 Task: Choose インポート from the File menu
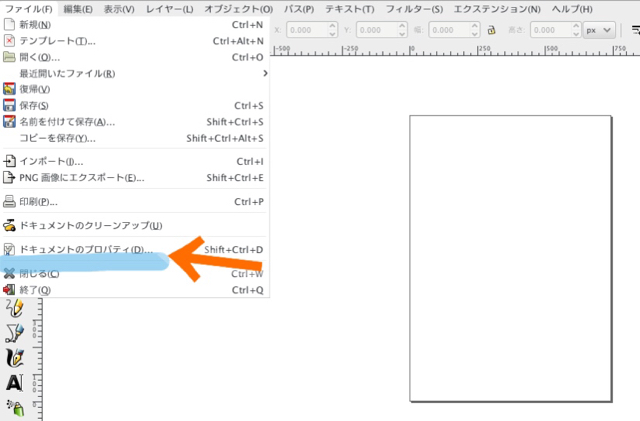click(51, 161)
